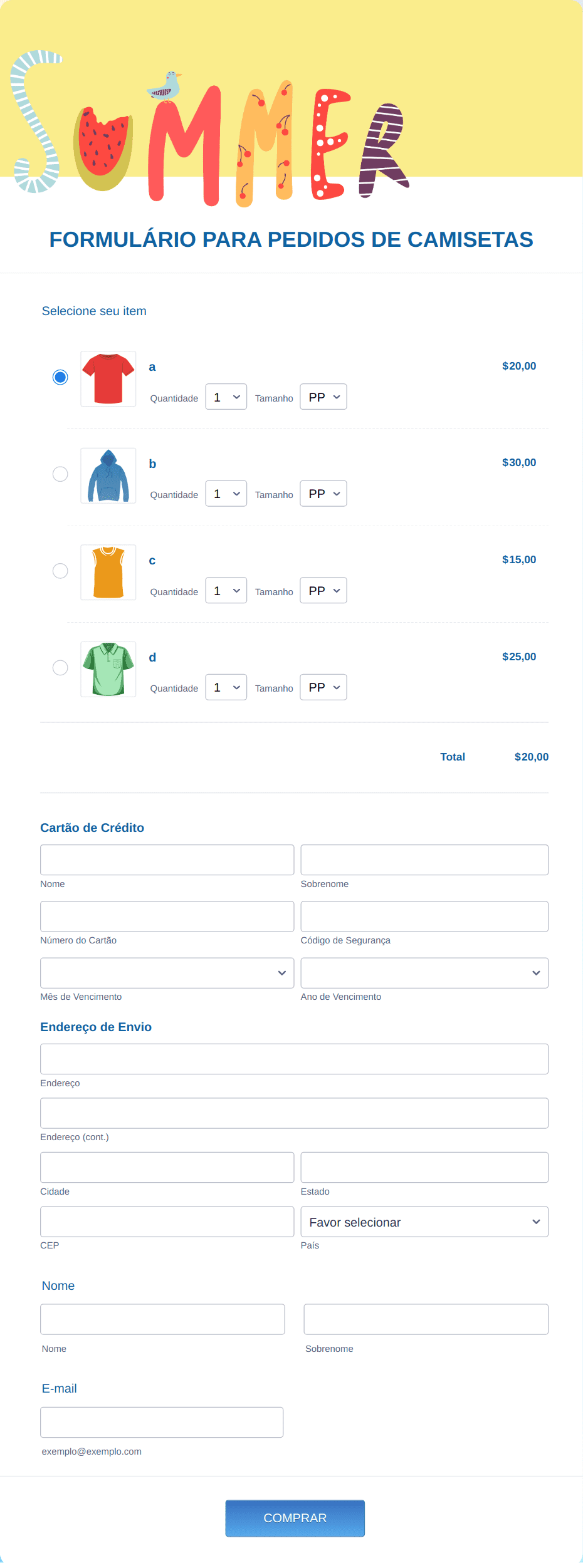Click the red t-shirt product image

coord(108,378)
